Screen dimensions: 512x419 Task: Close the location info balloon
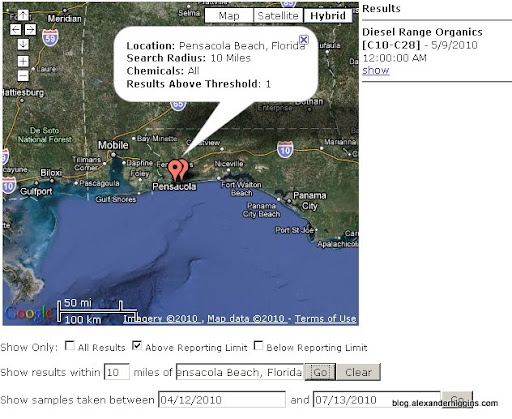(304, 40)
